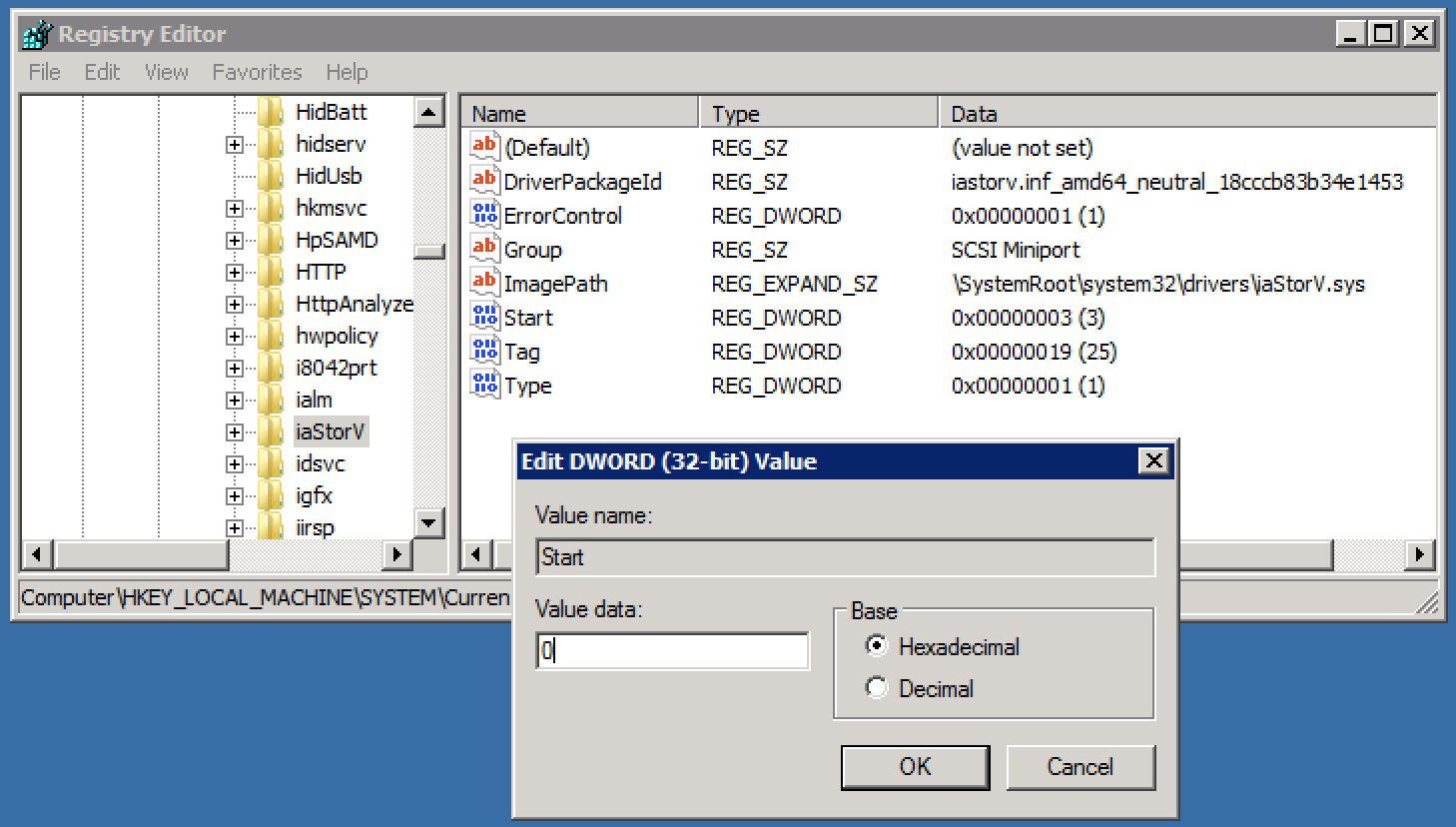
Task: Expand the hwpolicy tree node
Action: [235, 337]
